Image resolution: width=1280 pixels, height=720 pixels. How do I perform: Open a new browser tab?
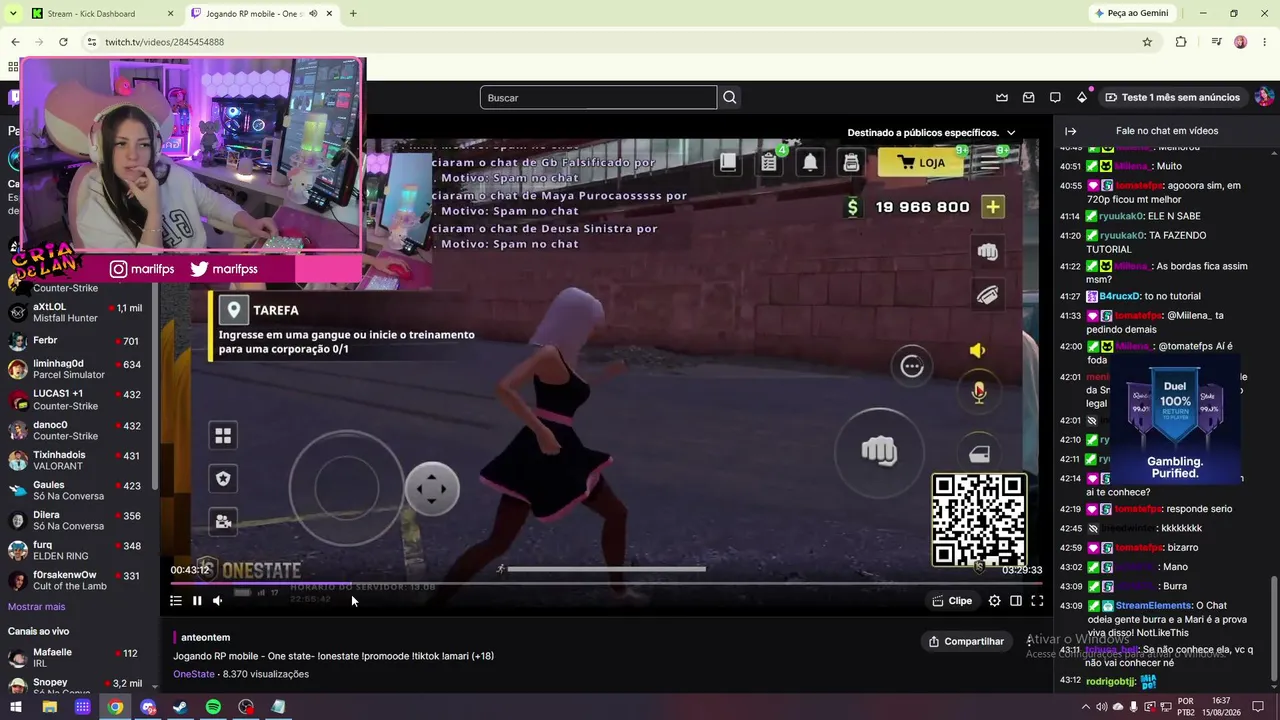coord(353,14)
